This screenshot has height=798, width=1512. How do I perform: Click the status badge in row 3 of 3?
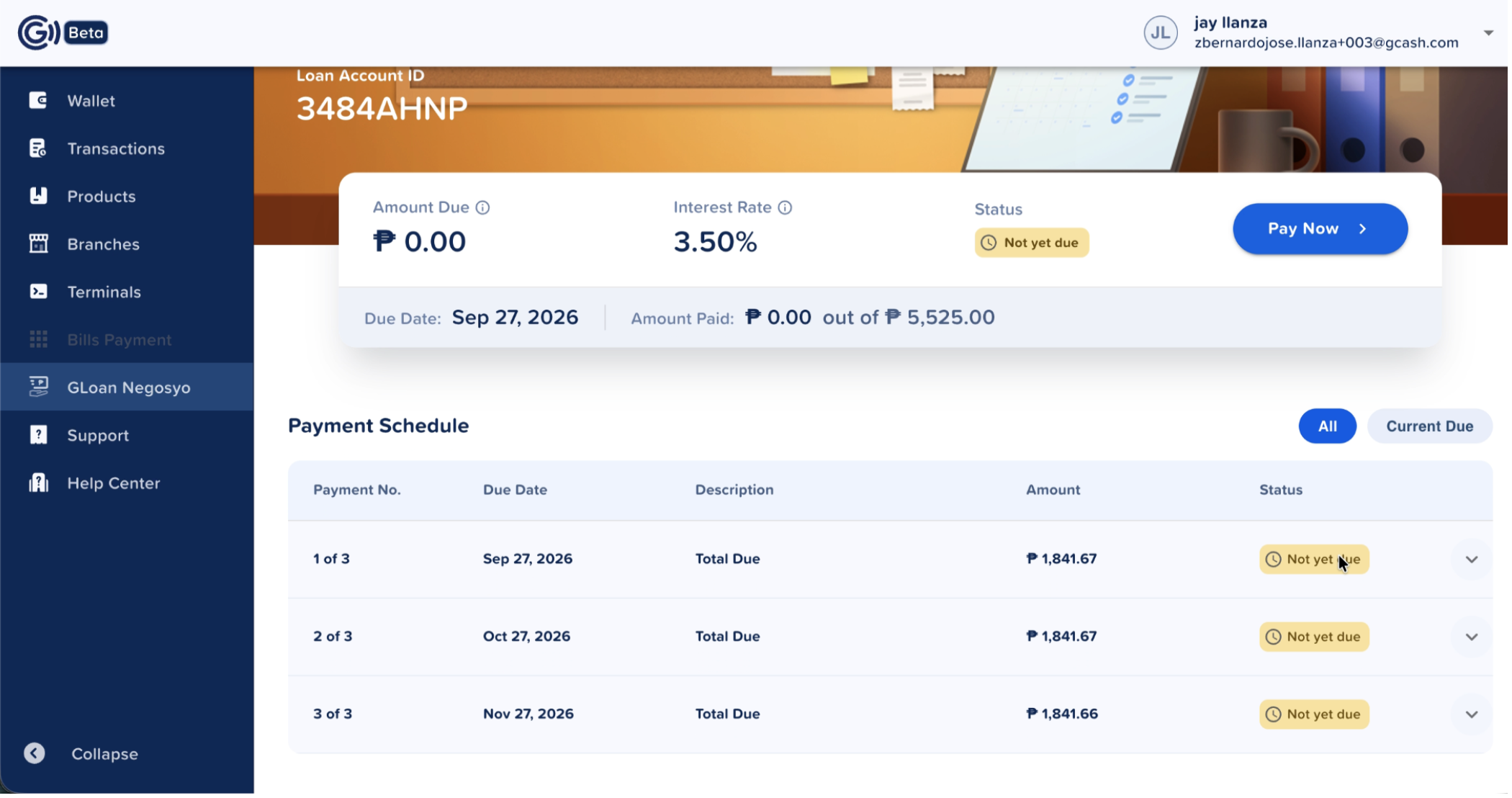(1314, 714)
